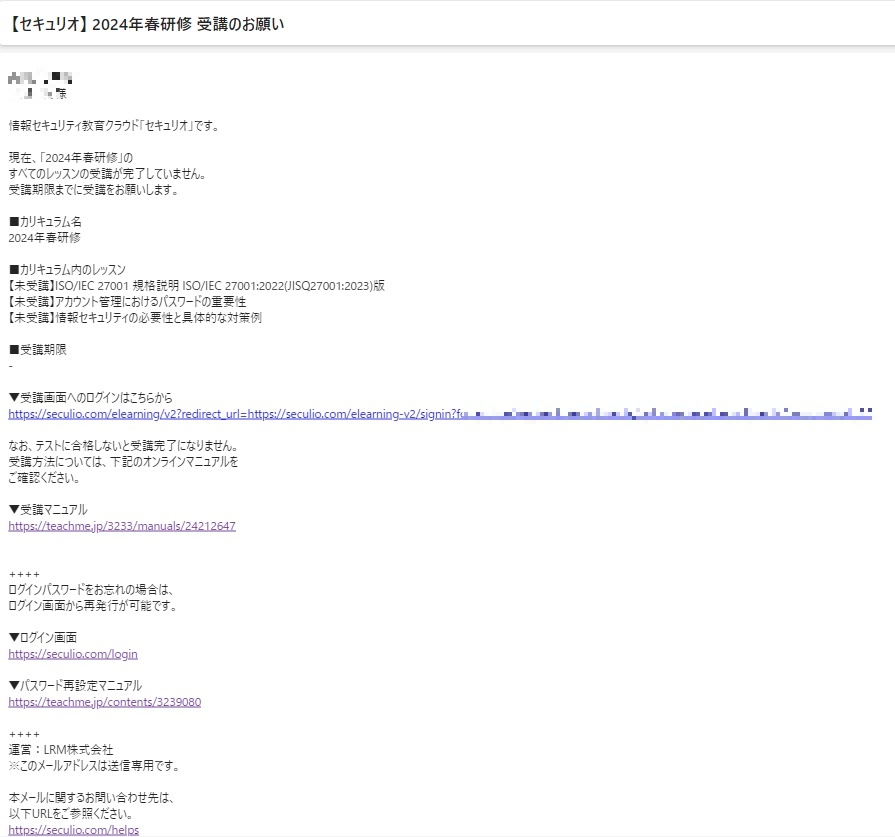This screenshot has width=895, height=837.
Task: Open the seculio.com/login link
Action: click(73, 654)
